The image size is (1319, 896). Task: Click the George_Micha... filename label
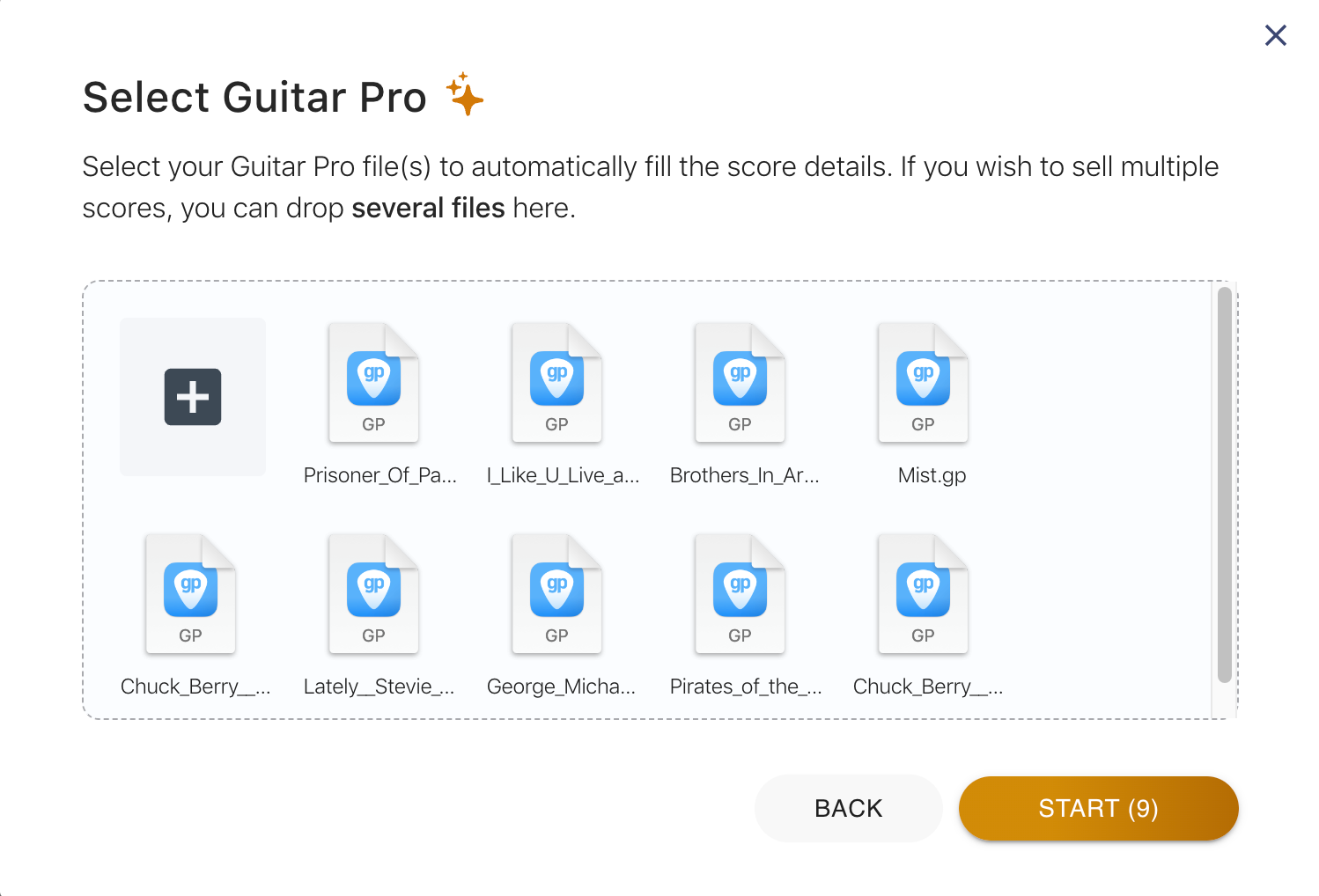[561, 687]
